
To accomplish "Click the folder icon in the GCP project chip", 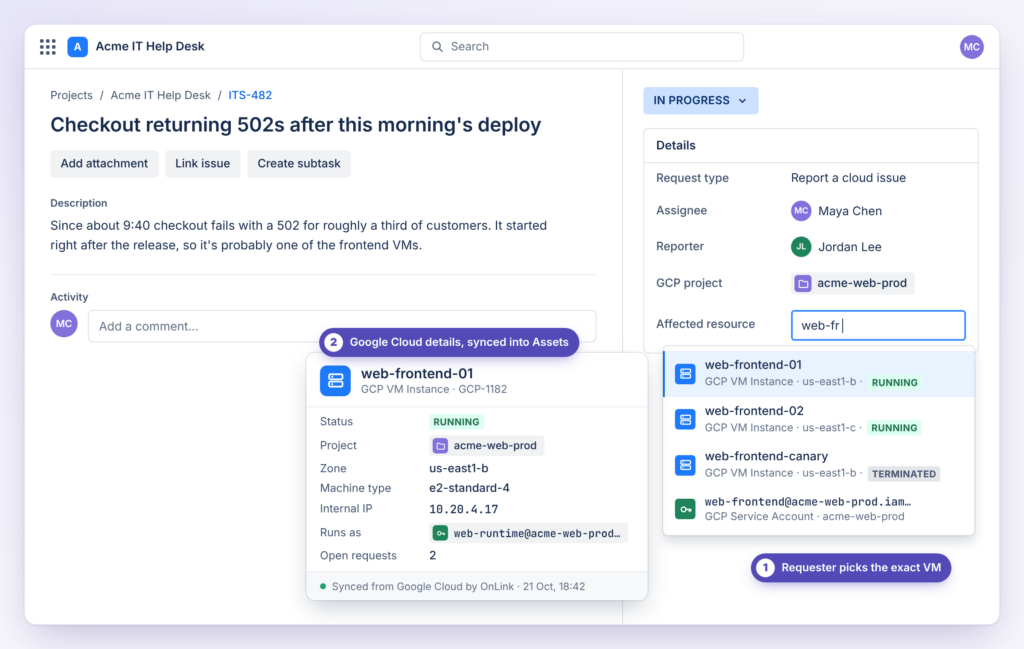I will (x=803, y=283).
